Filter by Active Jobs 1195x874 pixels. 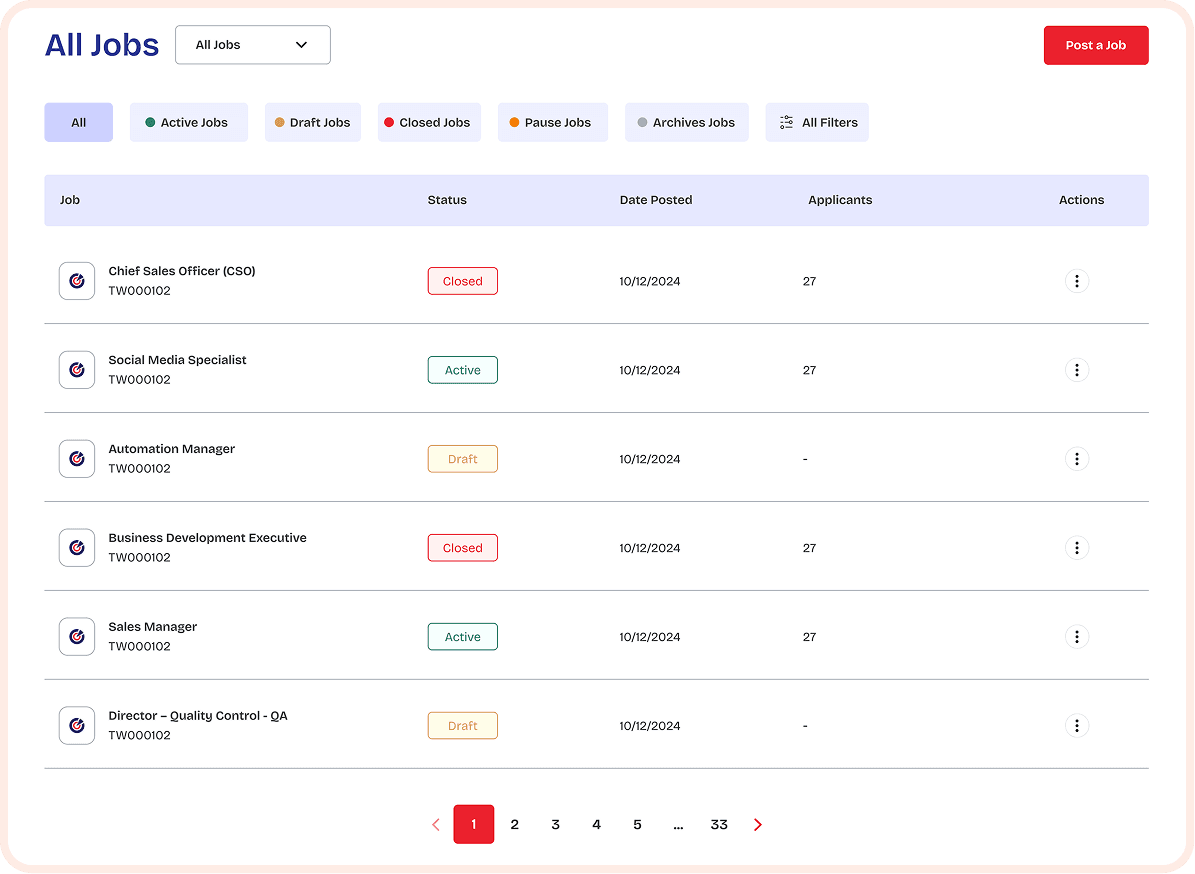tap(188, 123)
